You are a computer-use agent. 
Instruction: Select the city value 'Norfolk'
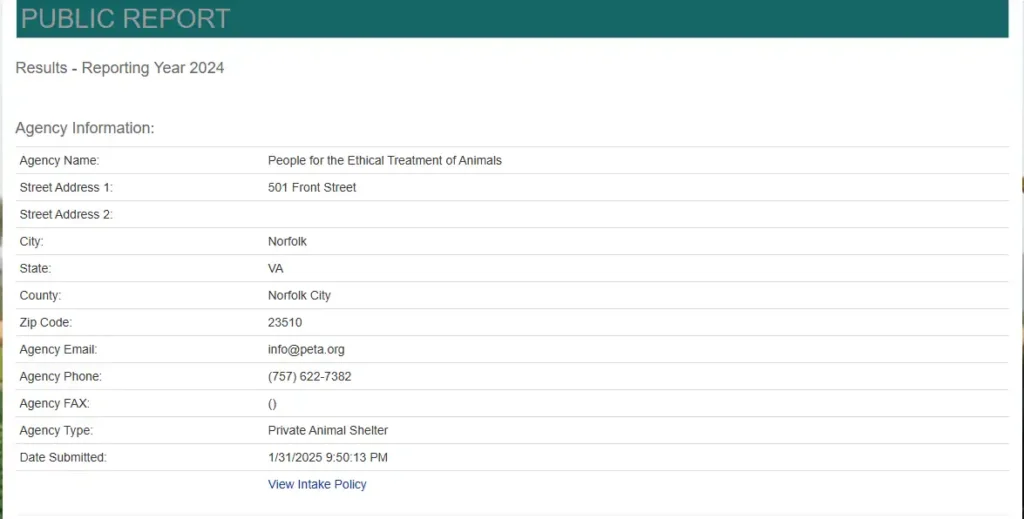click(x=287, y=242)
